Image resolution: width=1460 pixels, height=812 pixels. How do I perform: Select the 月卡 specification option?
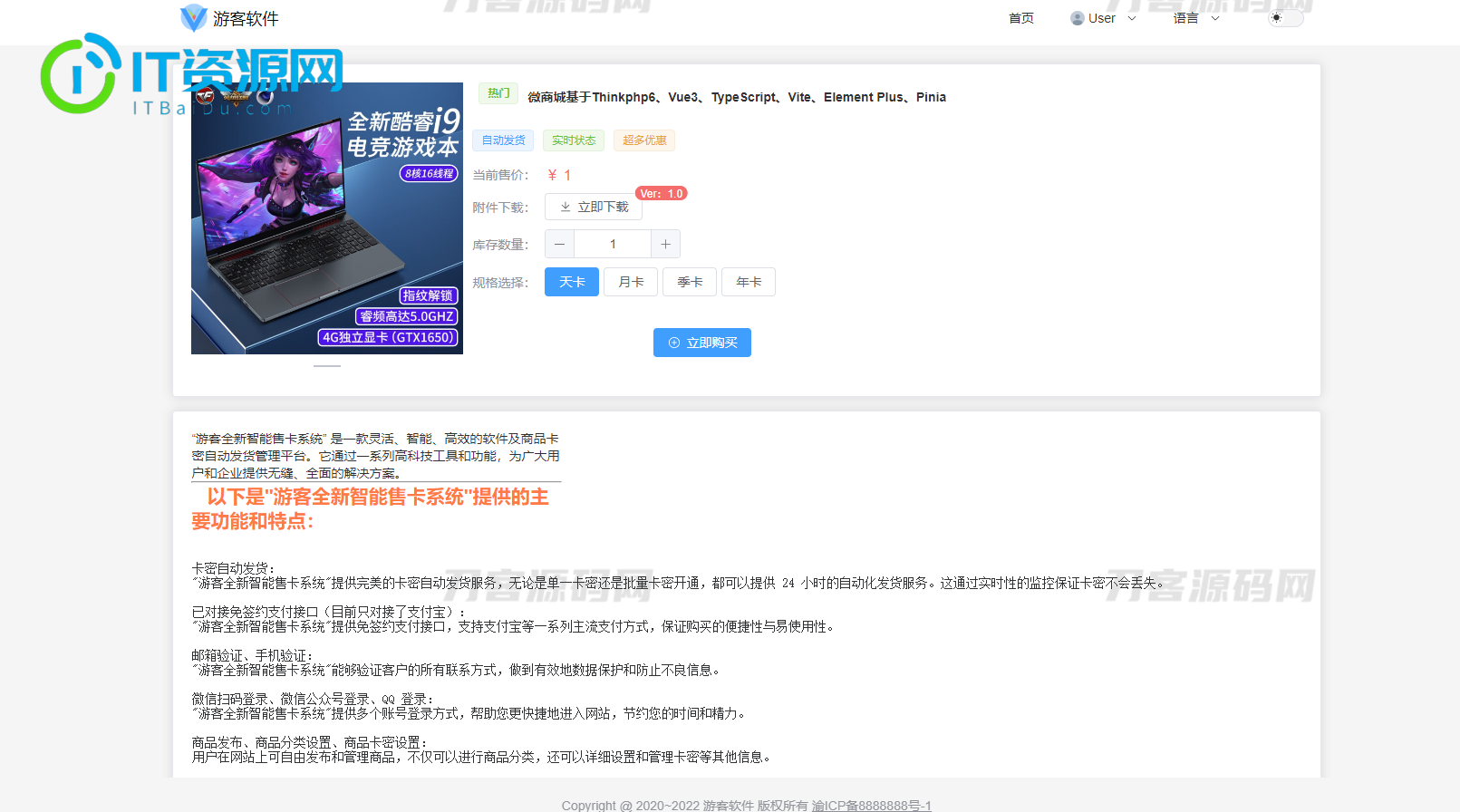(631, 282)
